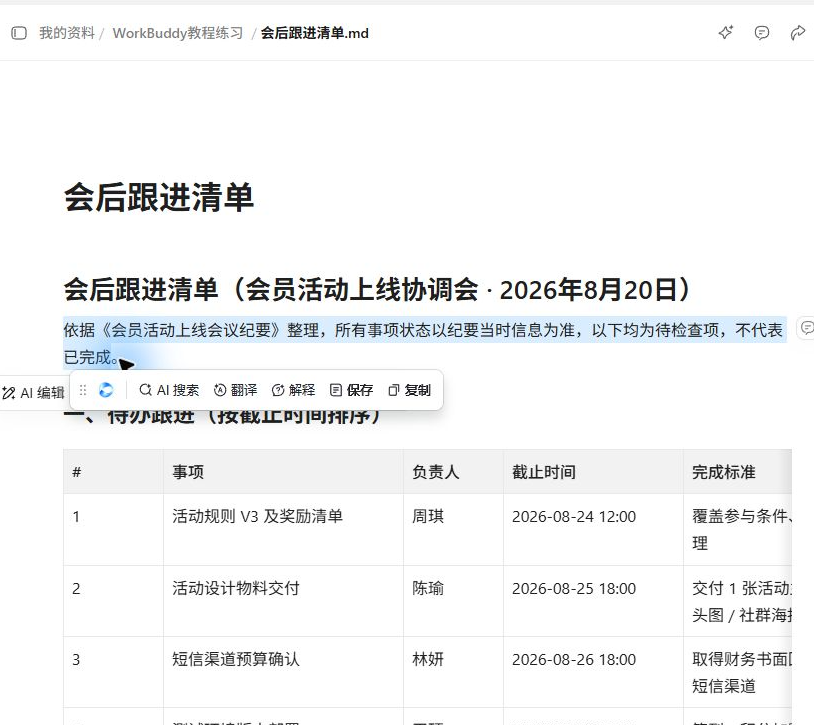Click cell 陈瑜

click(x=453, y=601)
